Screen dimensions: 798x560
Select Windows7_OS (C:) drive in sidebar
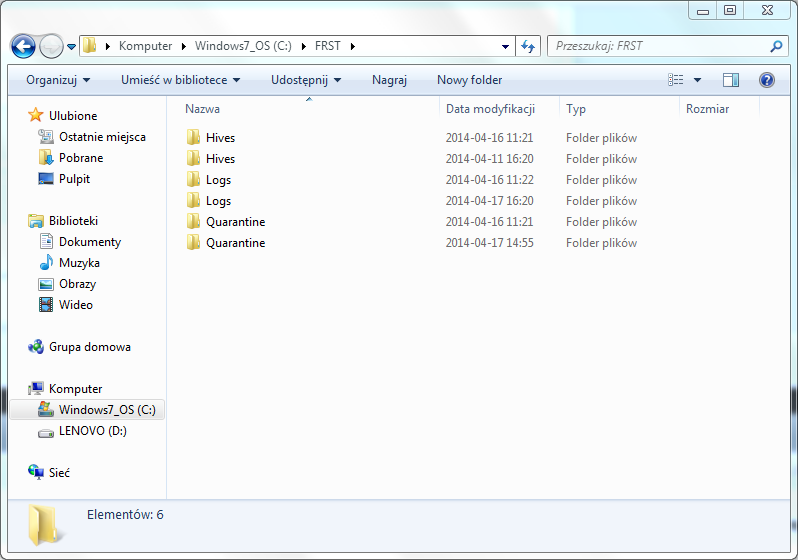tap(87, 410)
